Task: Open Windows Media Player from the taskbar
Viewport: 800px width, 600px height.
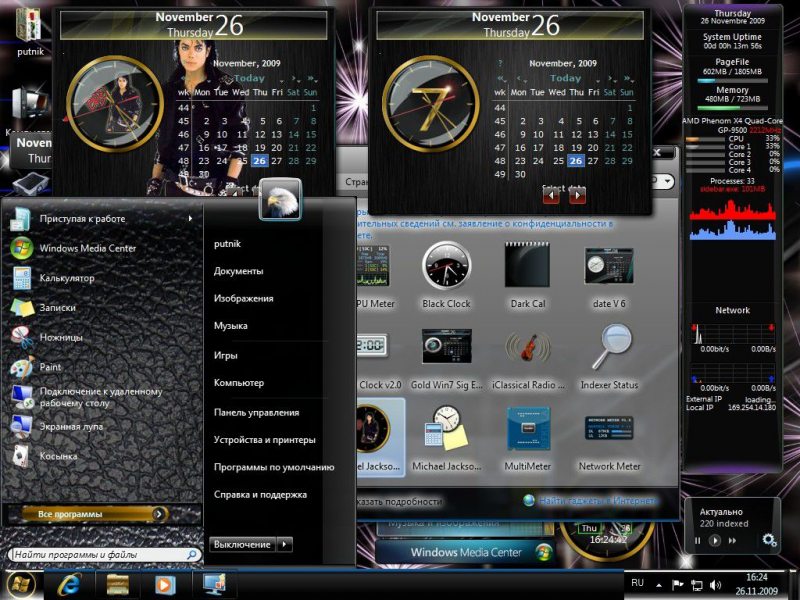Action: click(164, 585)
